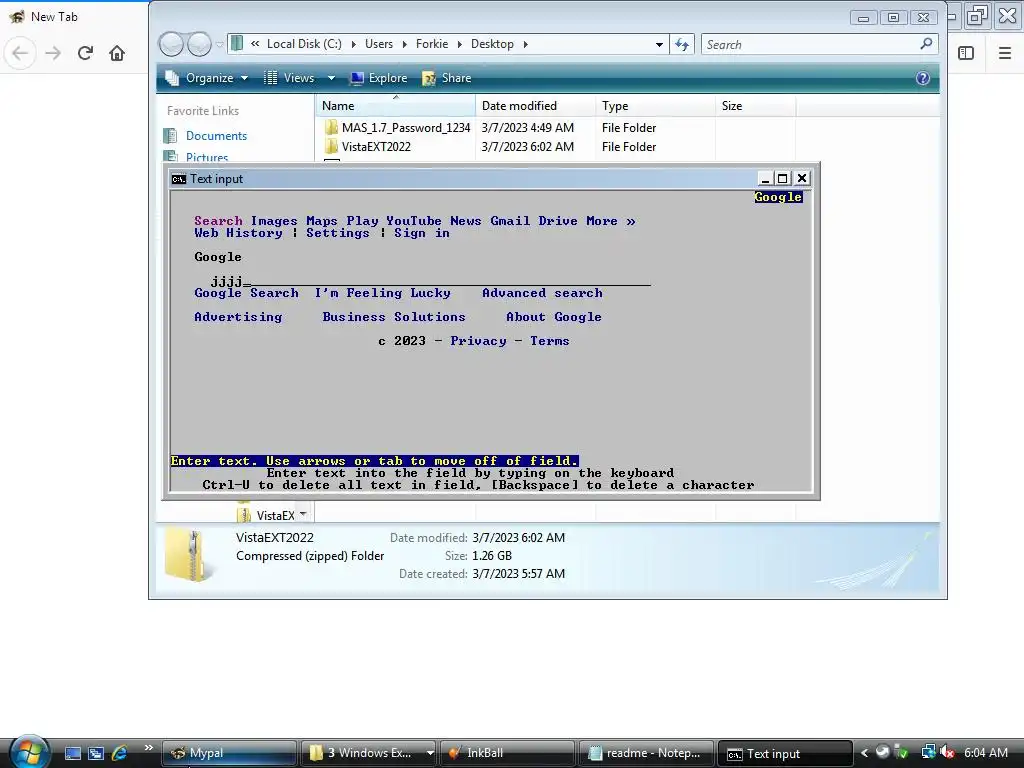
Task: Click the Explorer search magnifier icon
Action: pos(926,44)
